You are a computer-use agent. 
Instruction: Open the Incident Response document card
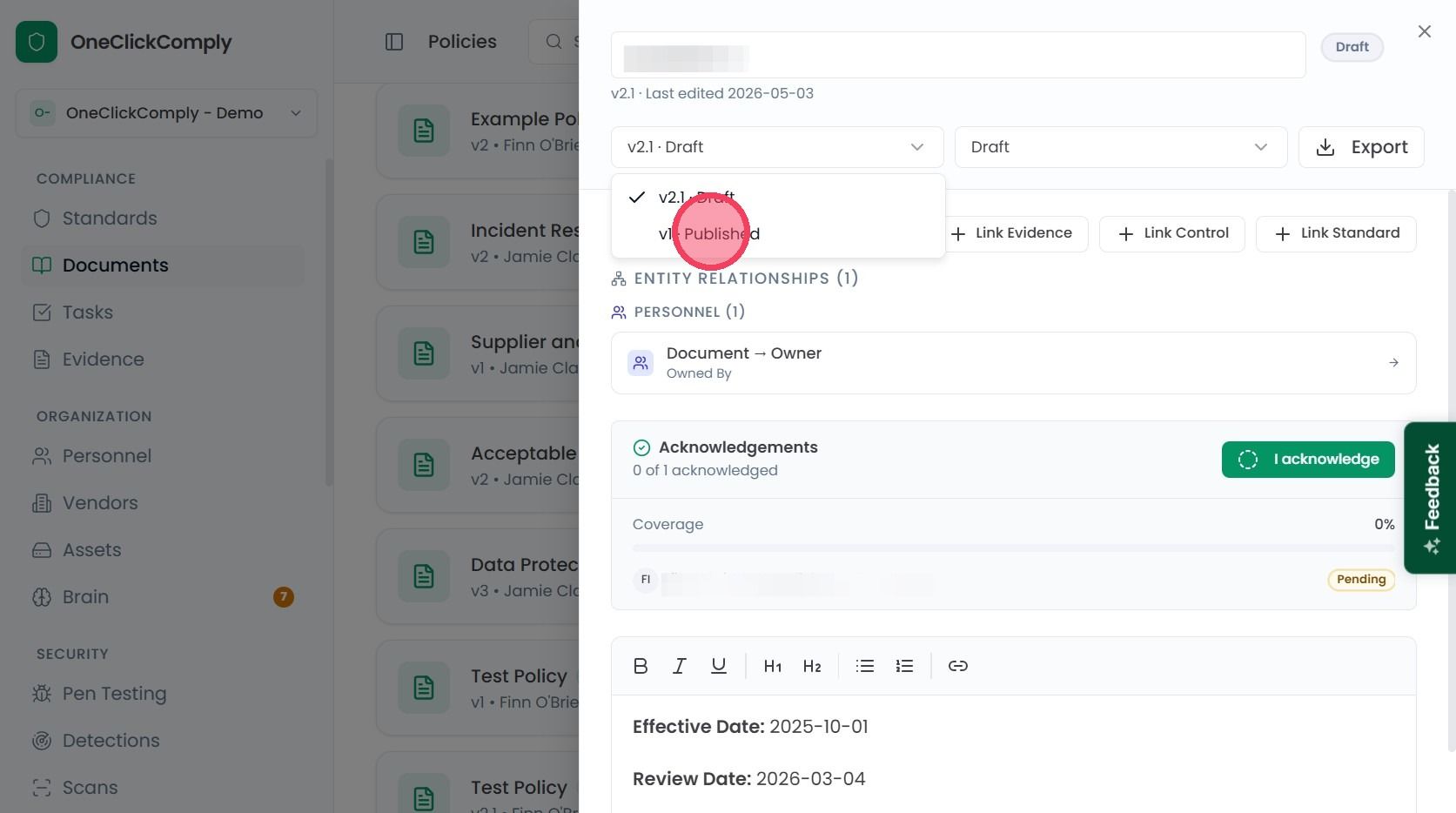tap(477, 242)
